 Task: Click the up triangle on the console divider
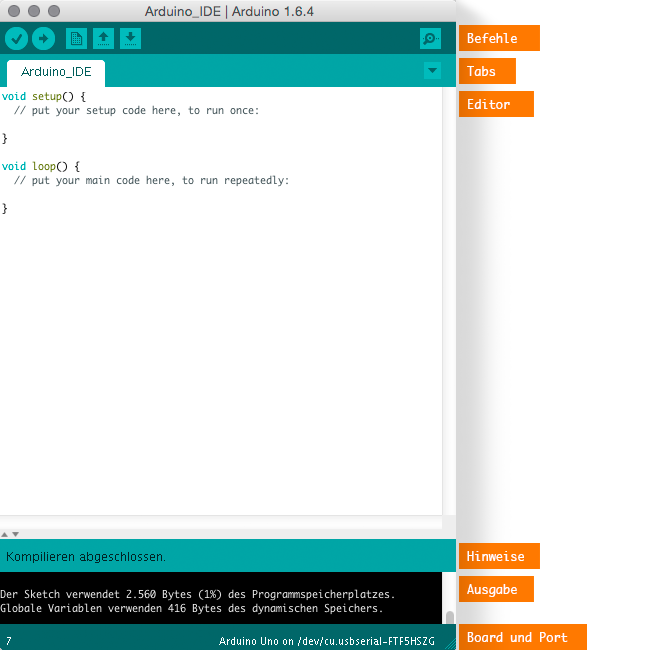(5, 534)
